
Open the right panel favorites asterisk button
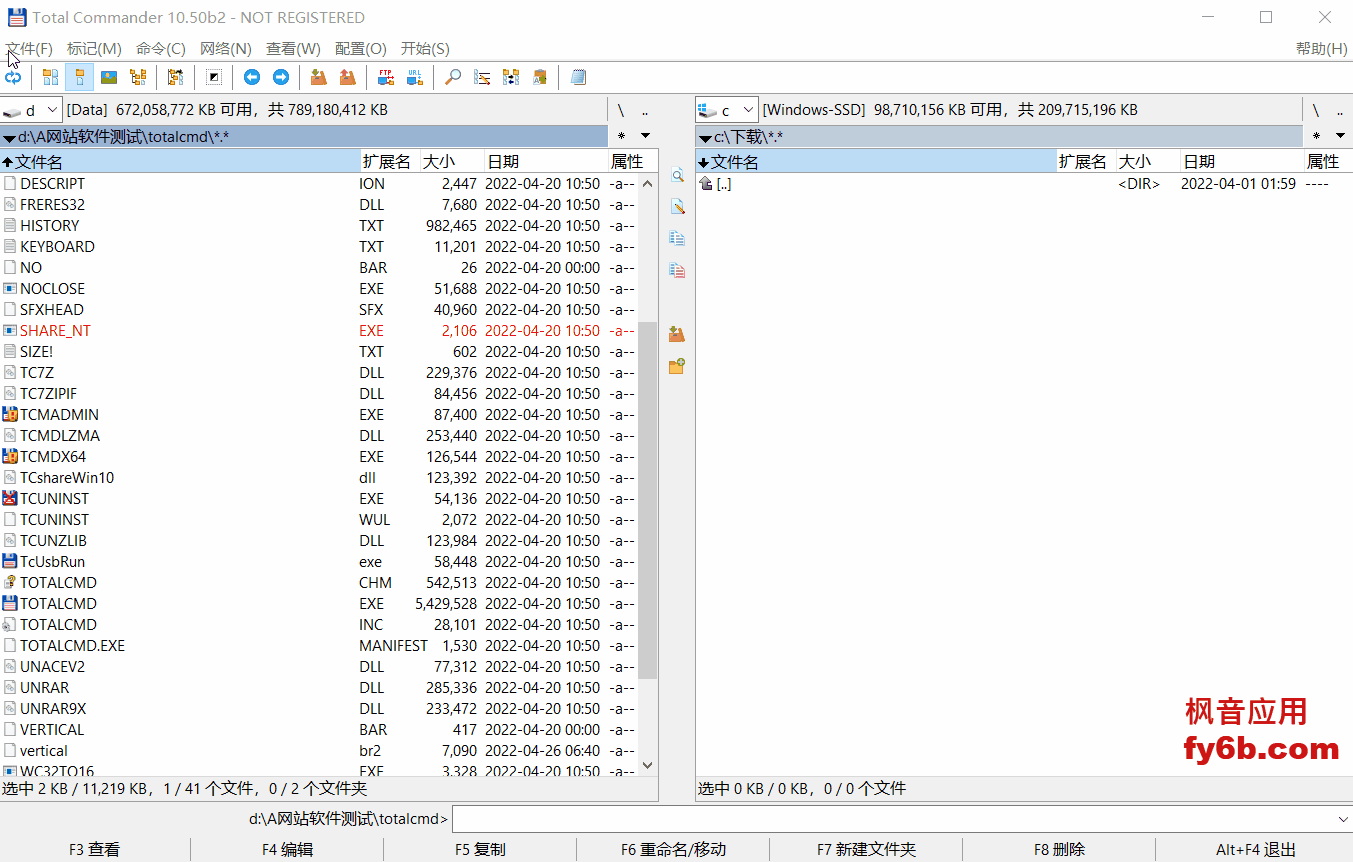point(1316,136)
